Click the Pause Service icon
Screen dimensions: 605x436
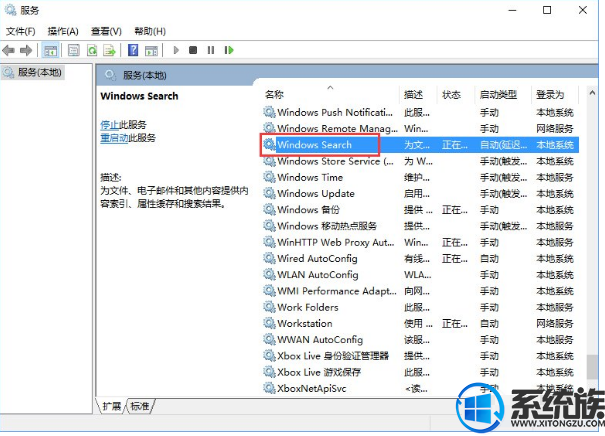(x=211, y=50)
